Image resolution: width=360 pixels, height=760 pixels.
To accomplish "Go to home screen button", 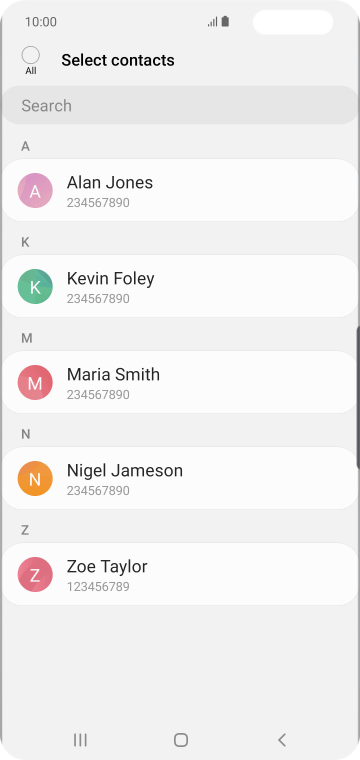I will (181, 740).
